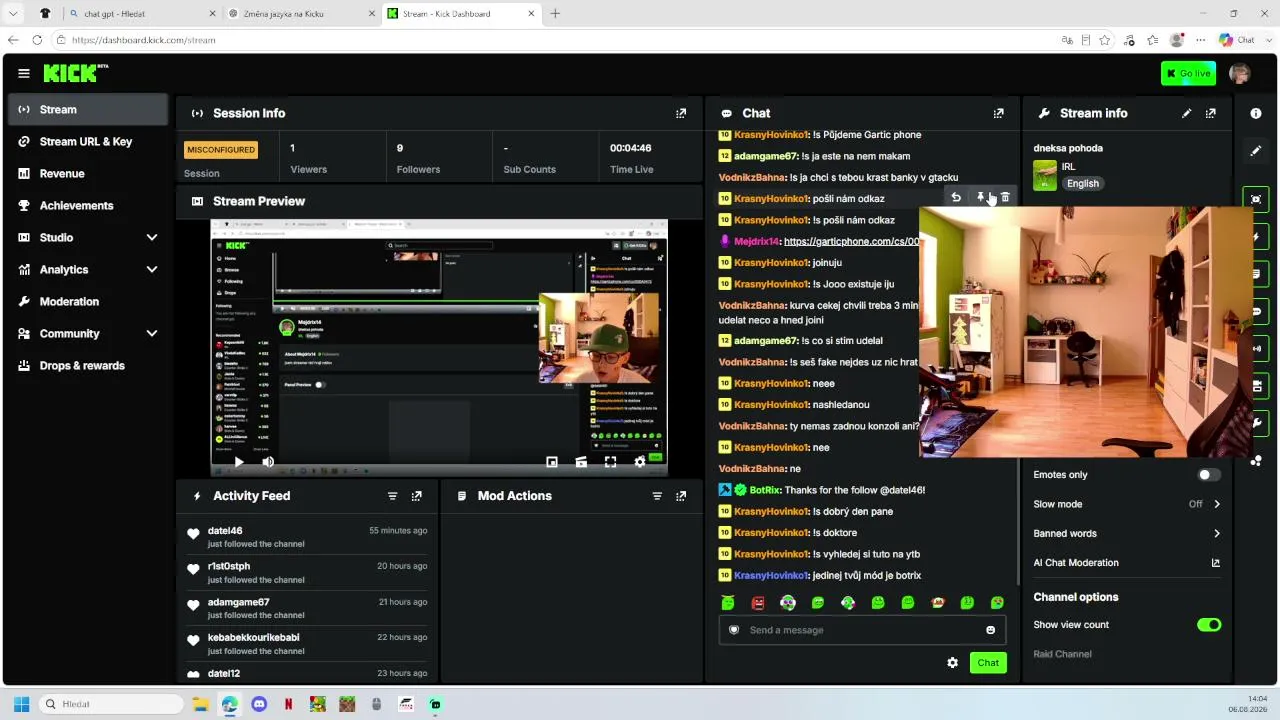Open a new browser tab

[555, 14]
